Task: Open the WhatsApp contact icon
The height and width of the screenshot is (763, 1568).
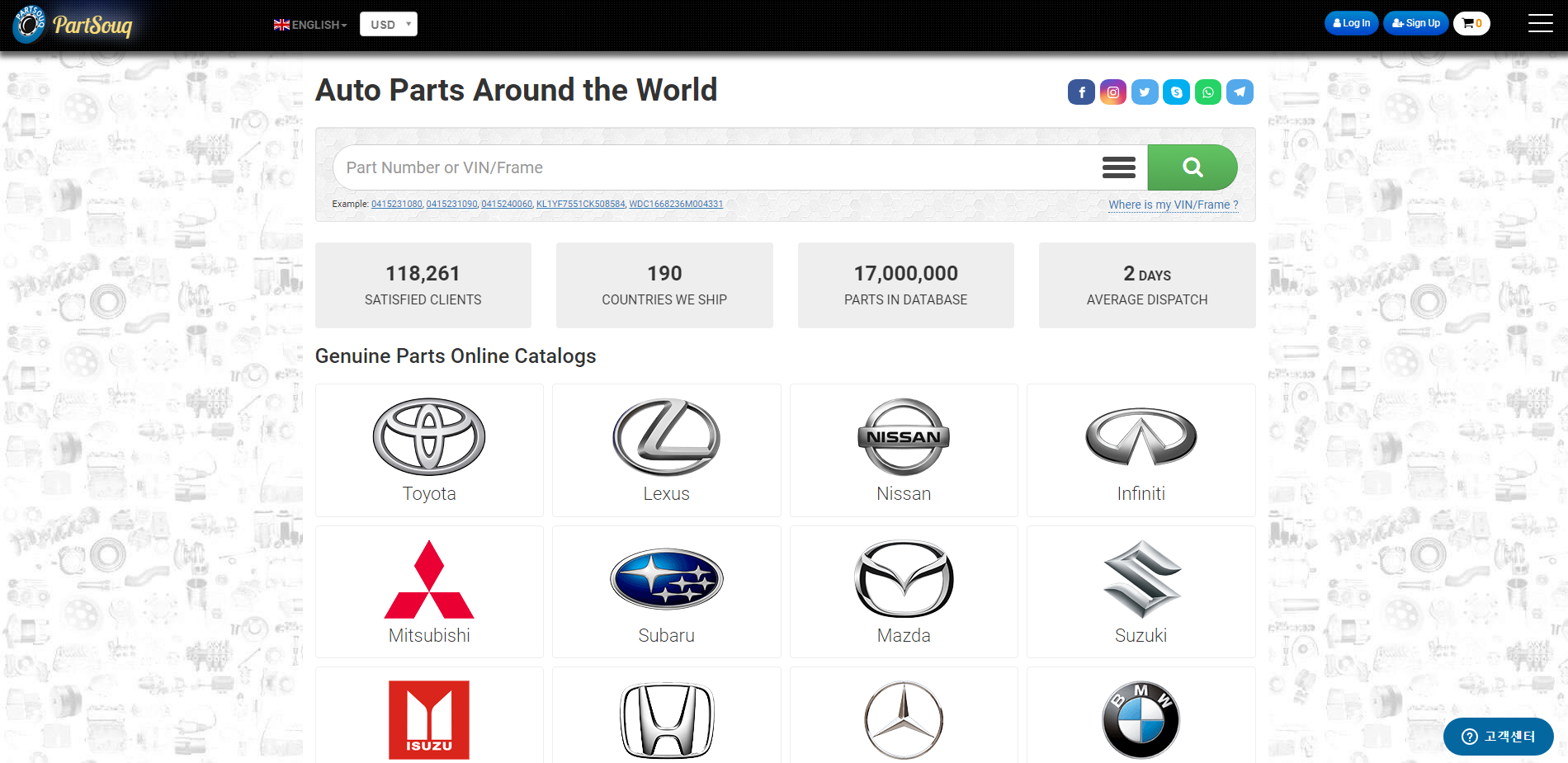Action: (x=1208, y=92)
